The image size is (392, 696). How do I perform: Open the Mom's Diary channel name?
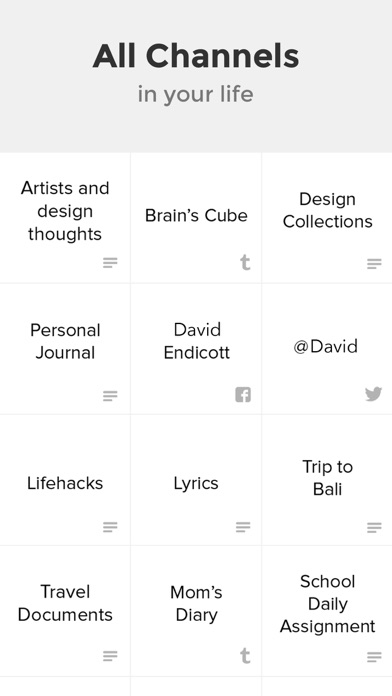[196, 604]
